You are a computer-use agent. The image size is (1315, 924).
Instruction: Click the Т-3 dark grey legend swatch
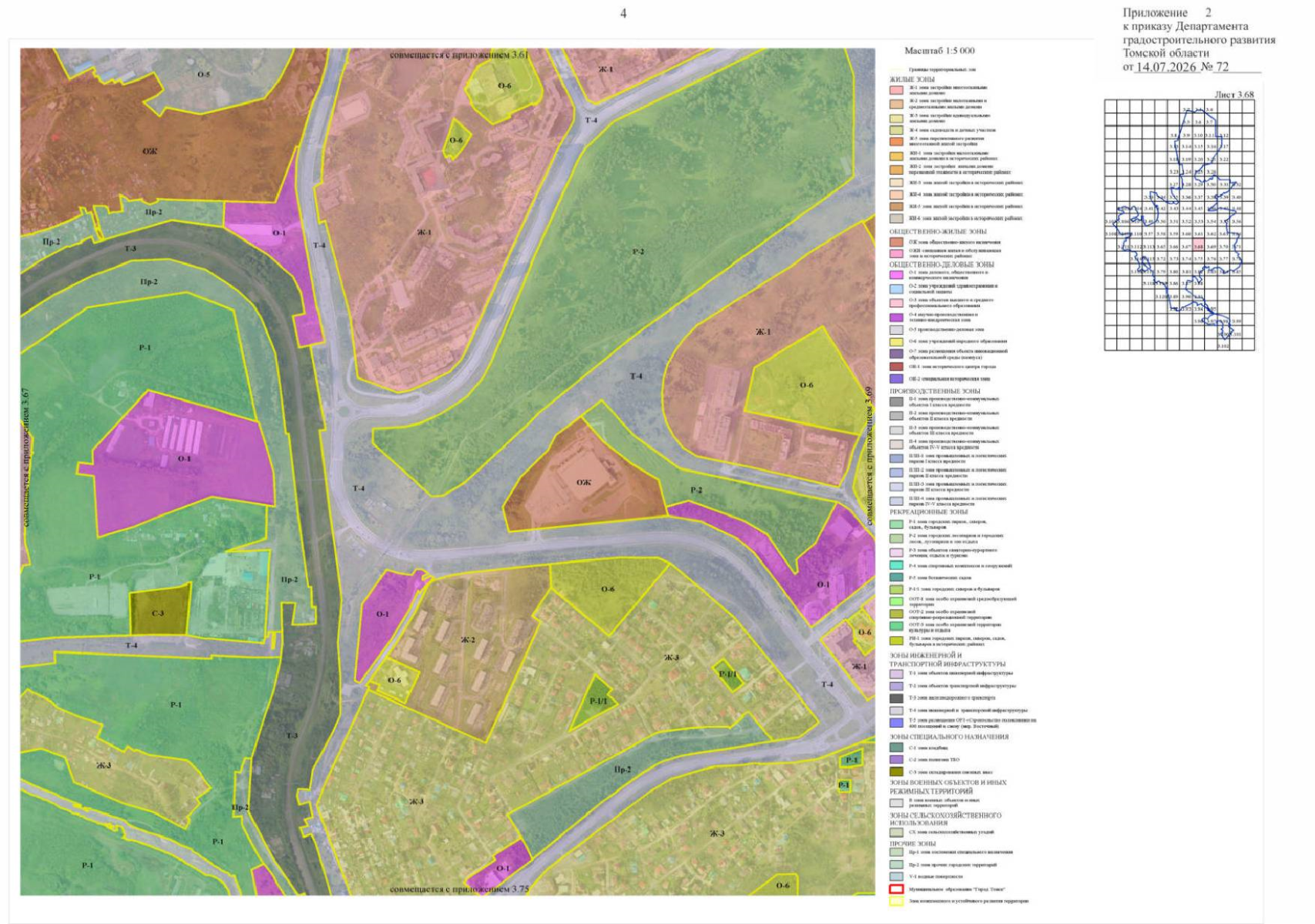tap(896, 698)
